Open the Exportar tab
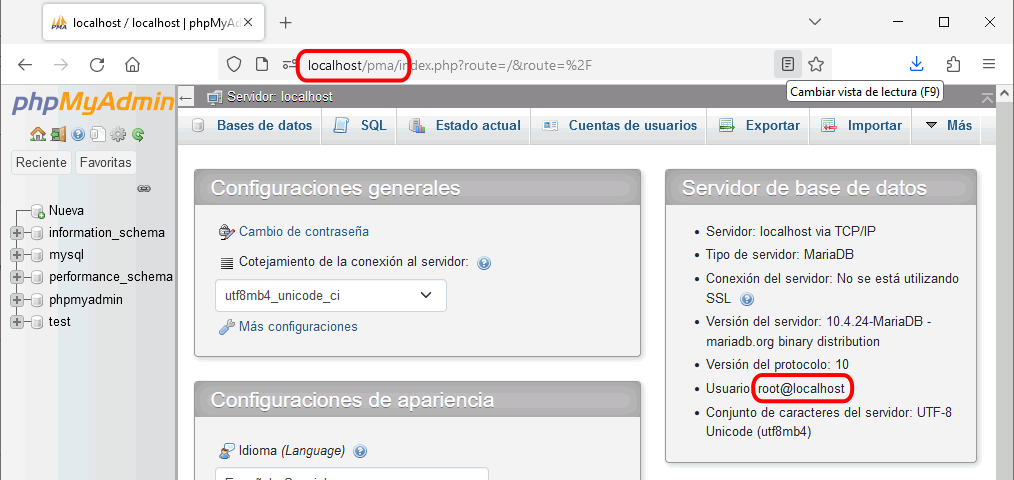This screenshot has width=1014, height=480. tap(760, 126)
